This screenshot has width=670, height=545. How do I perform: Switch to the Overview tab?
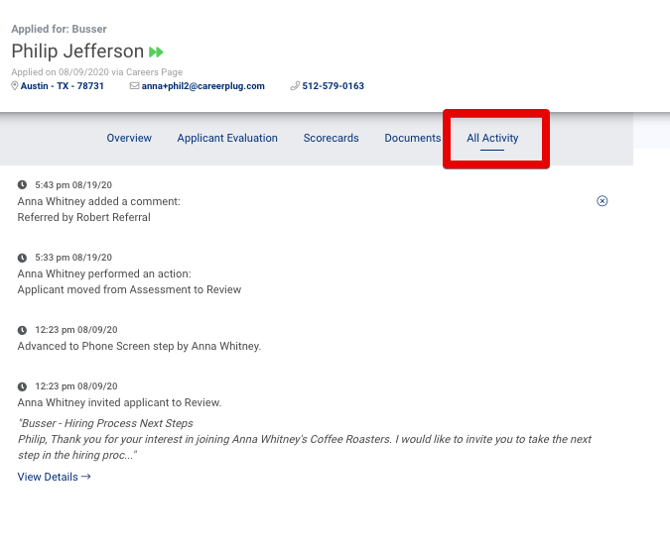(129, 138)
